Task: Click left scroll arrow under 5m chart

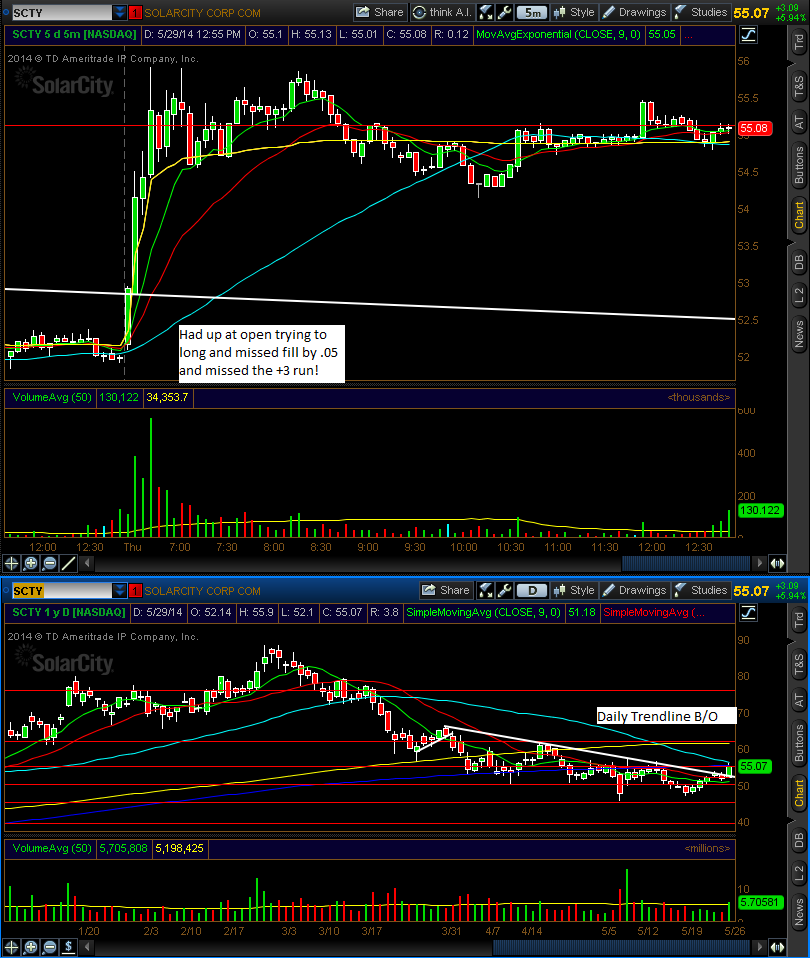Action: tap(87, 563)
